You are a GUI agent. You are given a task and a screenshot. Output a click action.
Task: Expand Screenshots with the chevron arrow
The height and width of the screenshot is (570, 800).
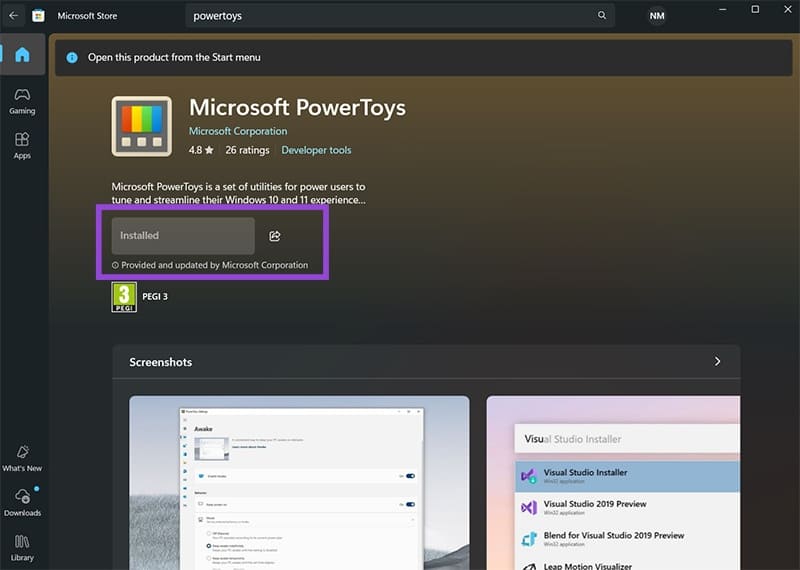[x=717, y=361]
